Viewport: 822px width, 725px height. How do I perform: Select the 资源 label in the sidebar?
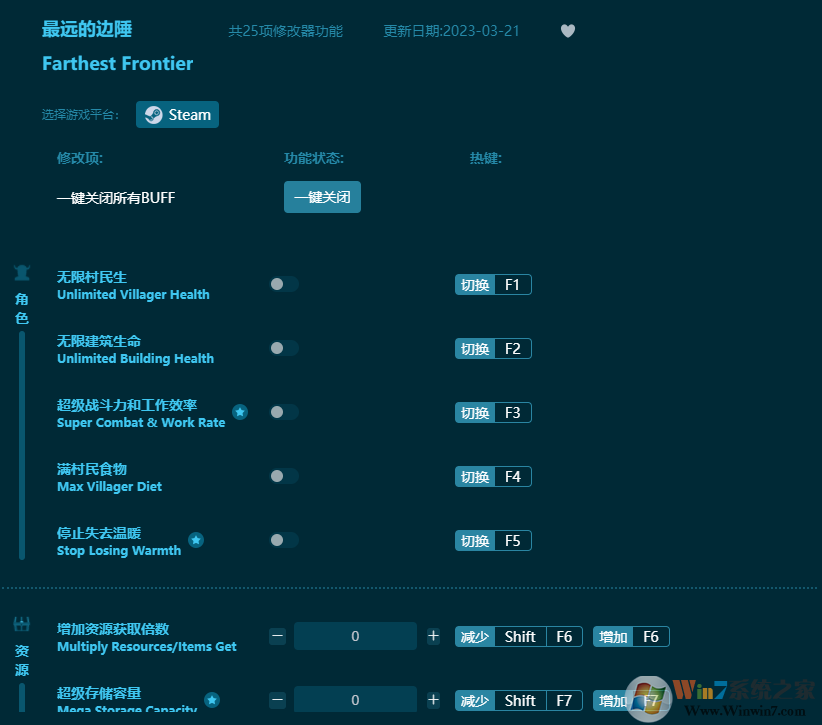(x=21, y=662)
